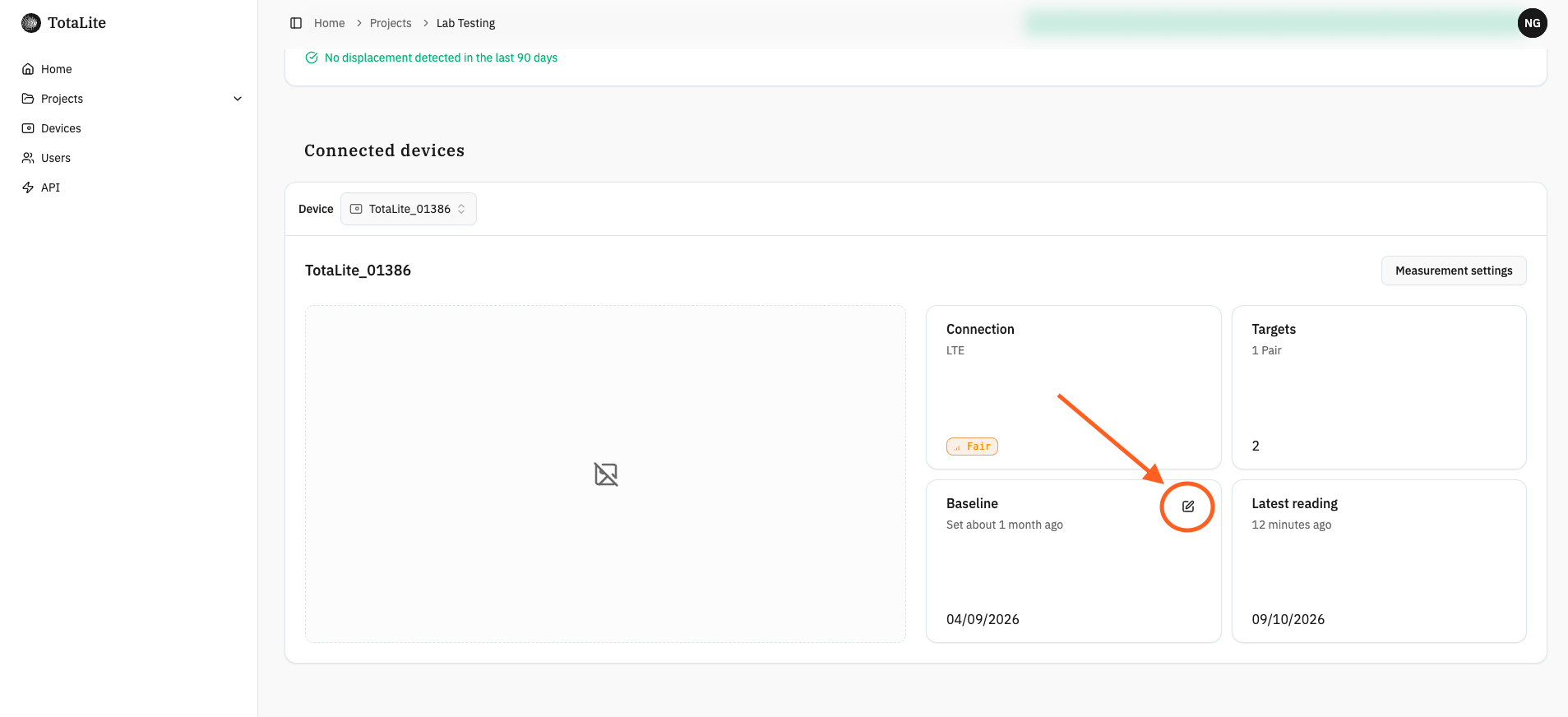This screenshot has height=717, width=1568.
Task: Click the "1 Pair" targets text
Action: pos(1267,350)
